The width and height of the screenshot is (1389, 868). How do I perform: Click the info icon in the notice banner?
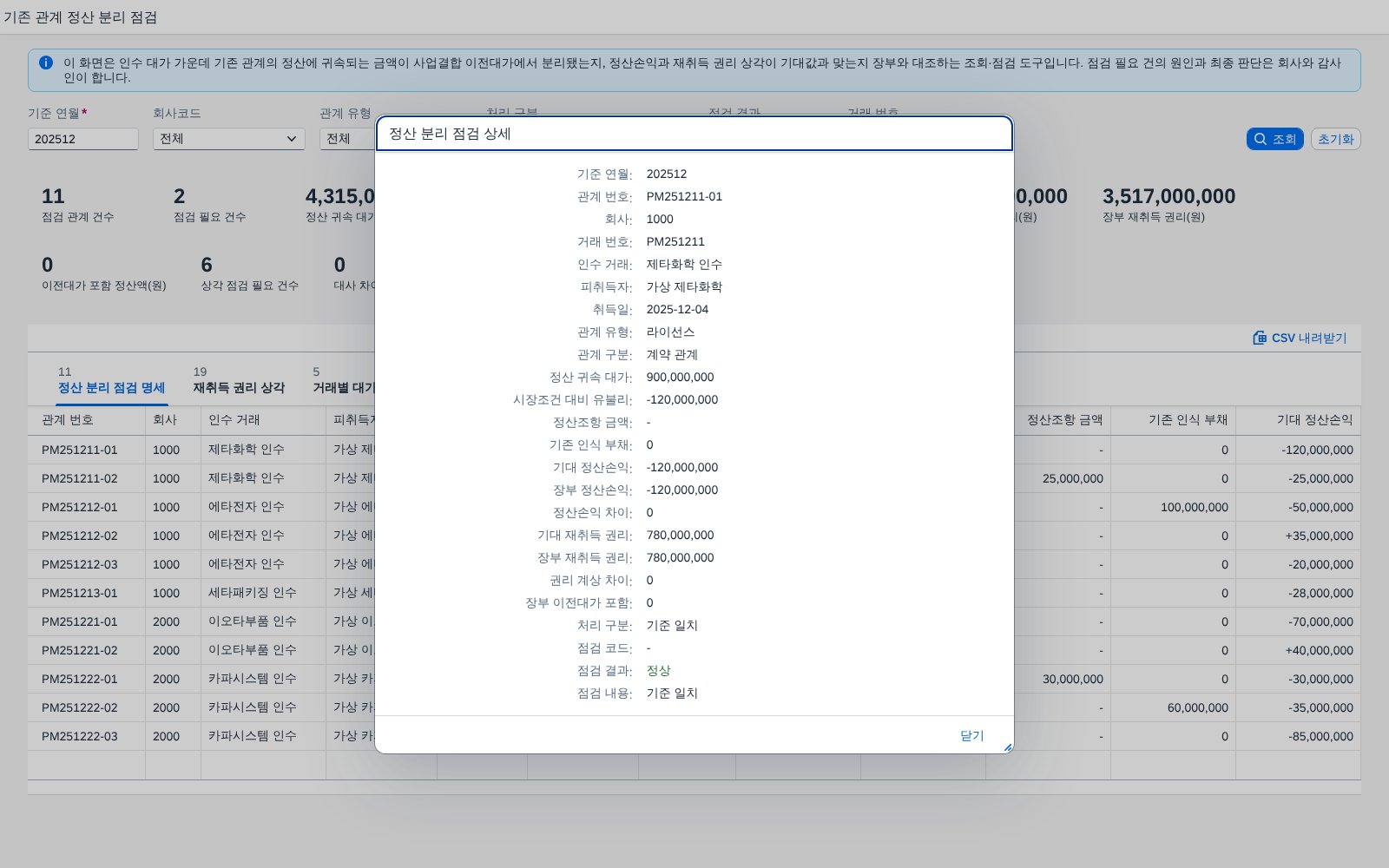46,62
